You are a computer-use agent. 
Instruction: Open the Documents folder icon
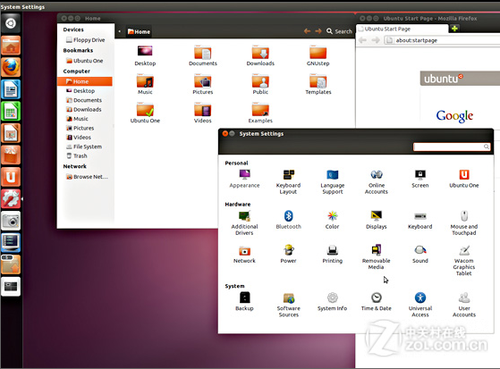(x=203, y=56)
